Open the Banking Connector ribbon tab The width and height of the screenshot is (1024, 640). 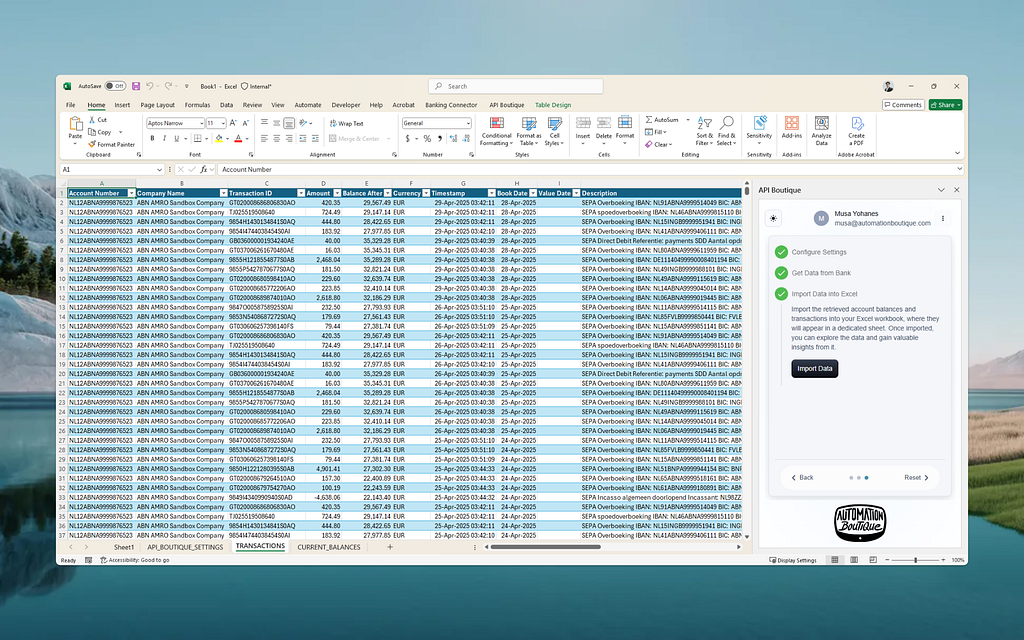[451, 105]
